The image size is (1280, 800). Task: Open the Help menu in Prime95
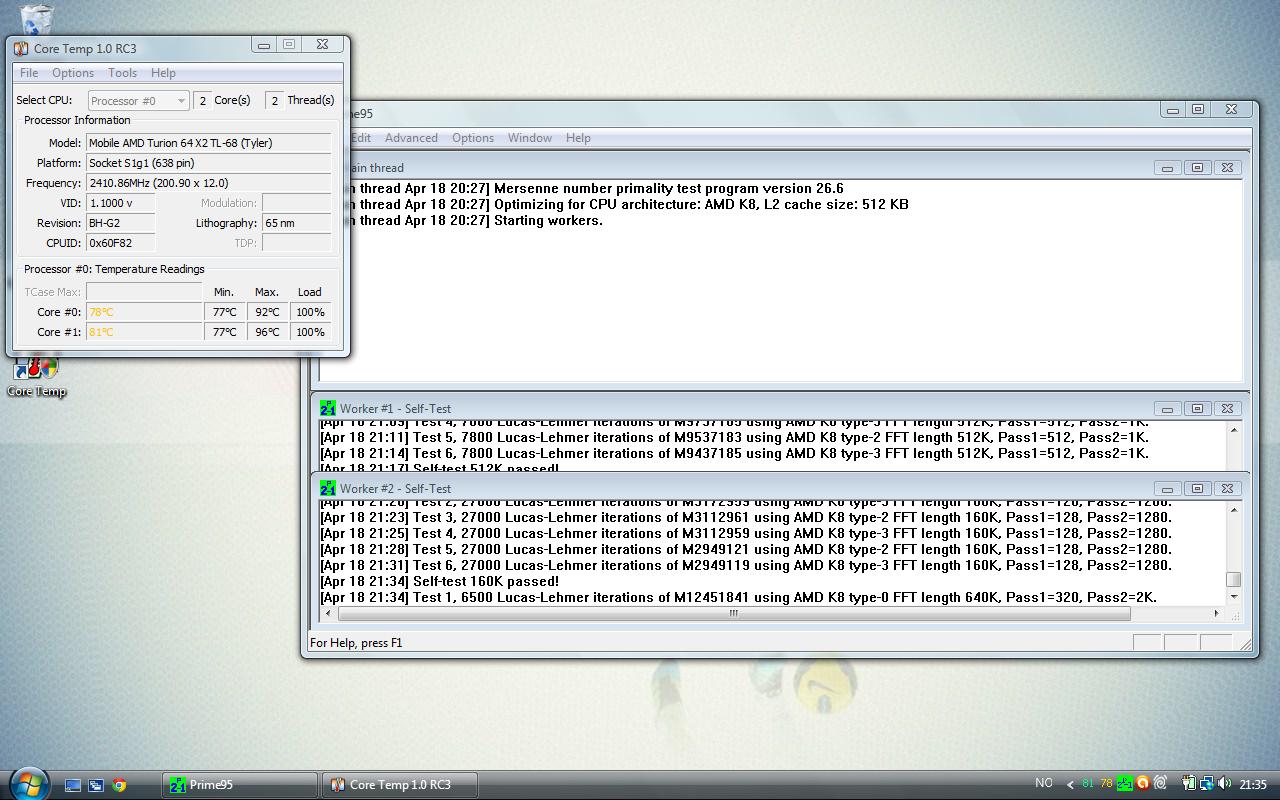click(x=578, y=138)
